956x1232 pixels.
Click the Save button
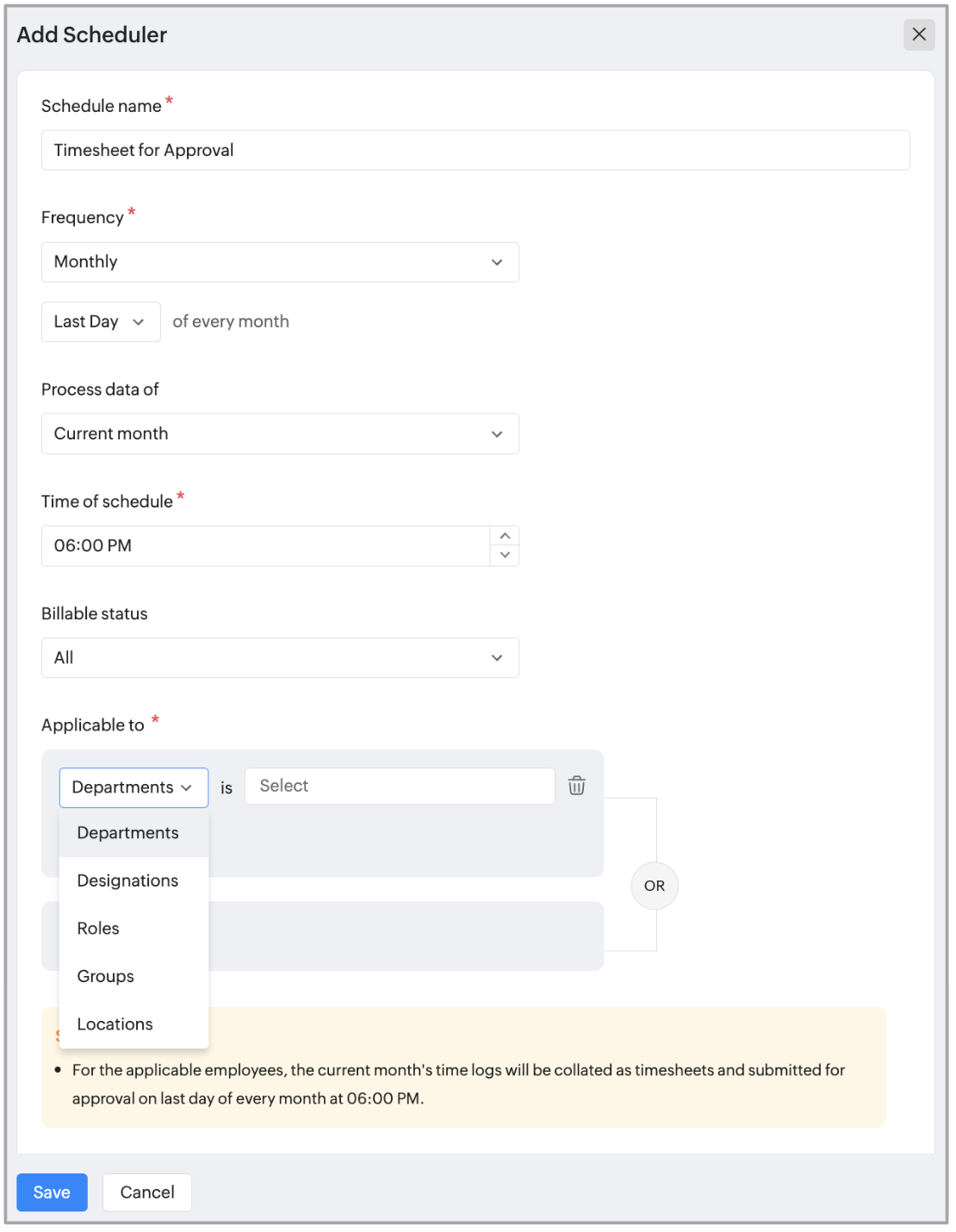[52, 1192]
